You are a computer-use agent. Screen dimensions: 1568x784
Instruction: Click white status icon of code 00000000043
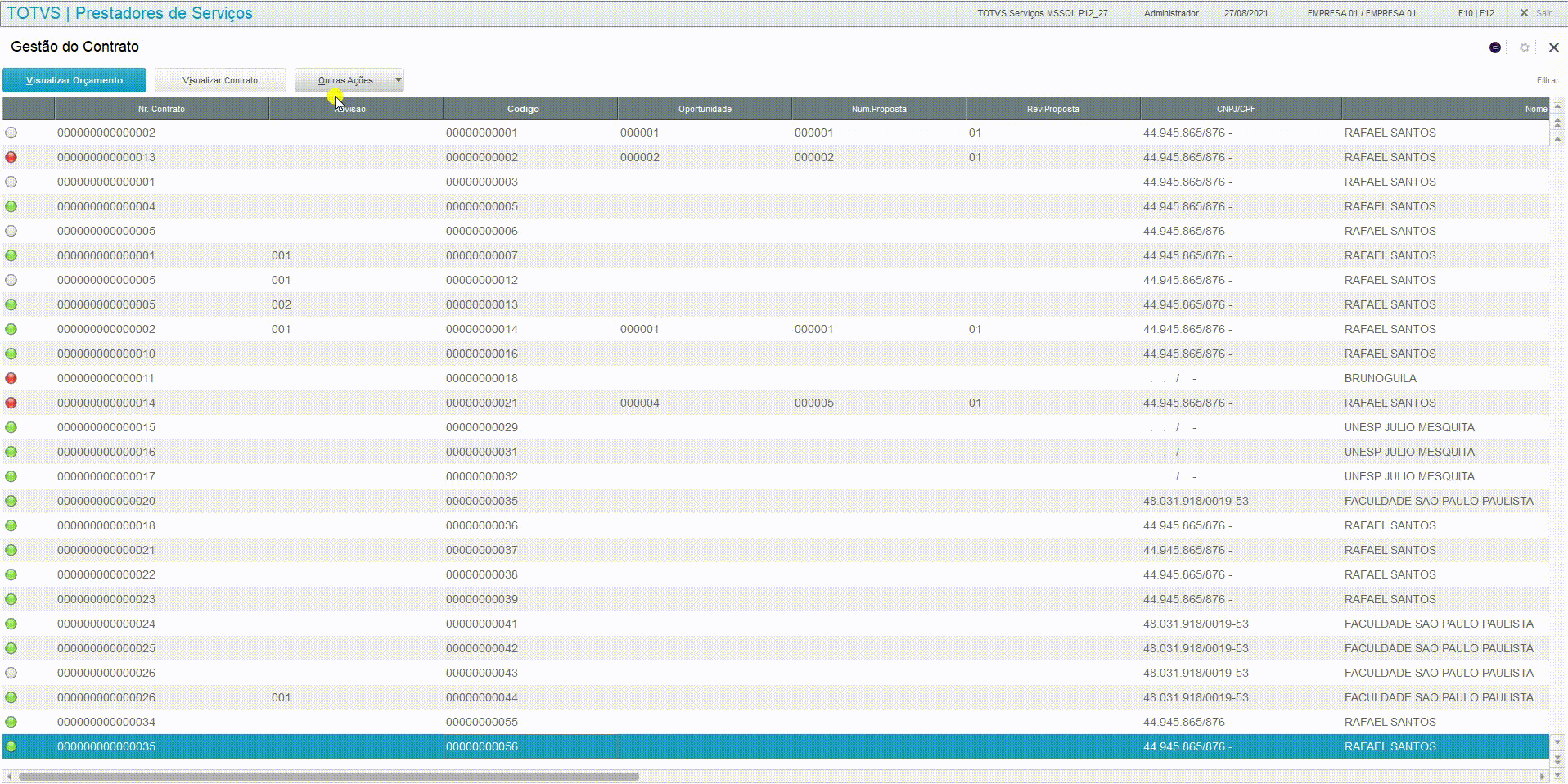click(x=11, y=673)
